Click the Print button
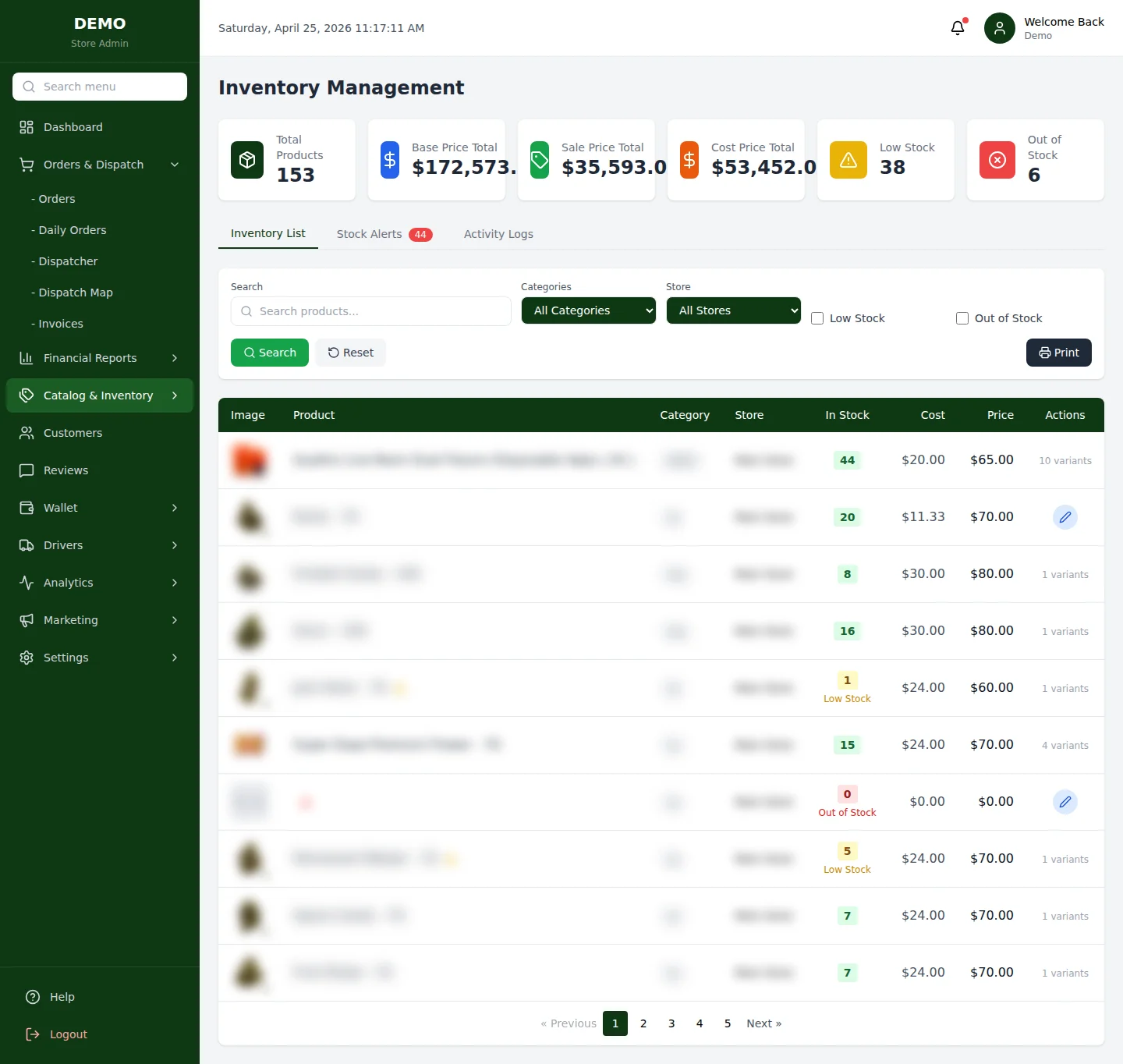 pos(1058,353)
